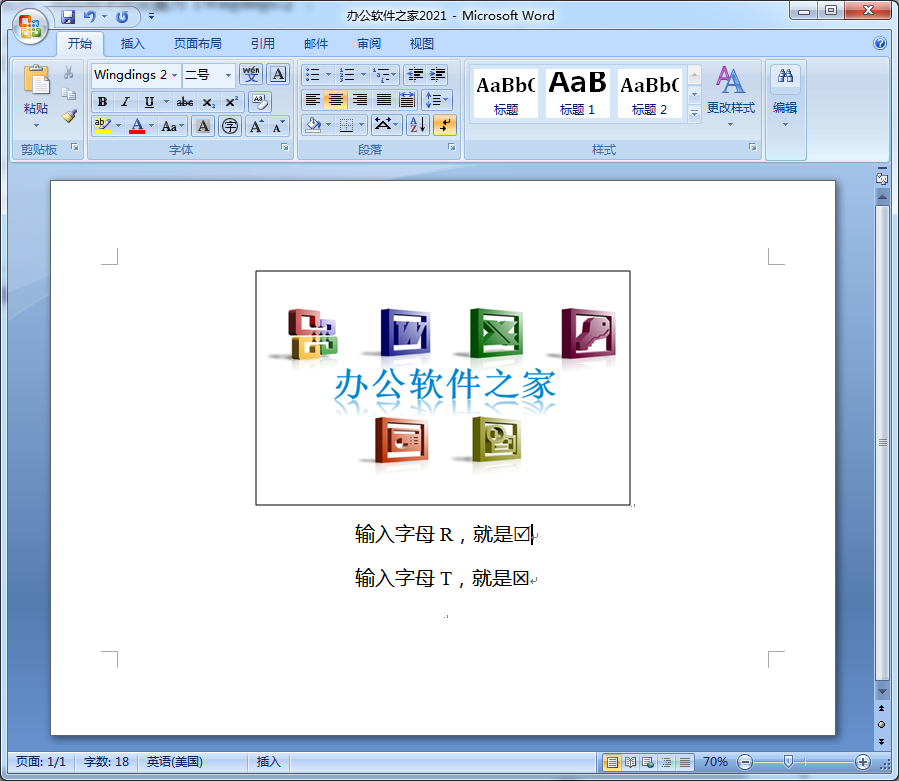Open Word help question mark
This screenshot has height=781, width=899.
pos(880,43)
